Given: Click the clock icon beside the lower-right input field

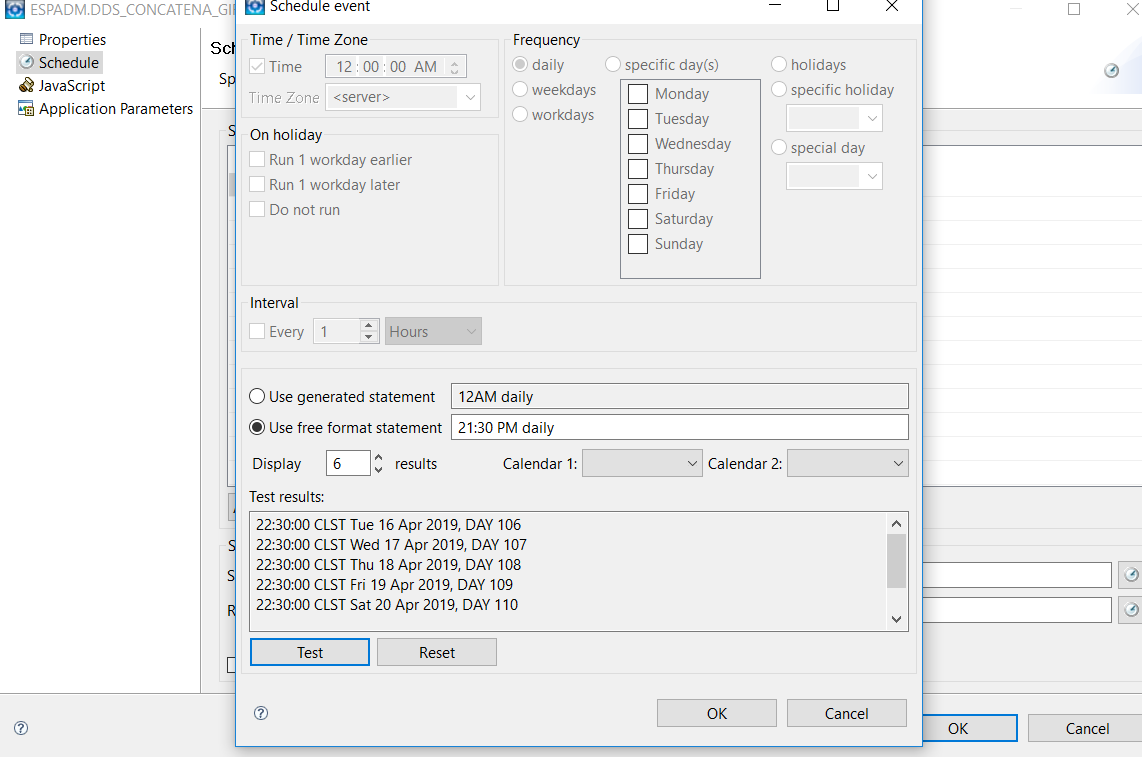Looking at the screenshot, I should (x=1130, y=609).
